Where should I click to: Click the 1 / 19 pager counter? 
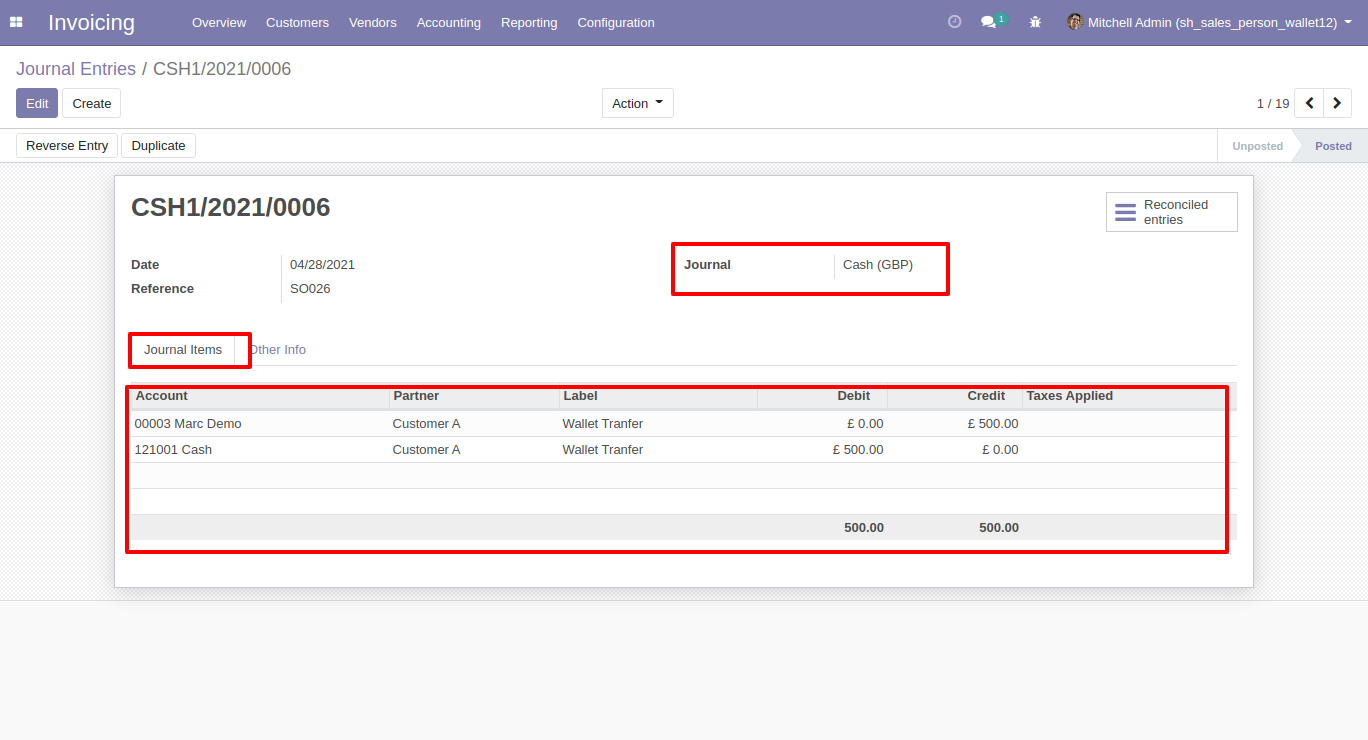[1273, 103]
